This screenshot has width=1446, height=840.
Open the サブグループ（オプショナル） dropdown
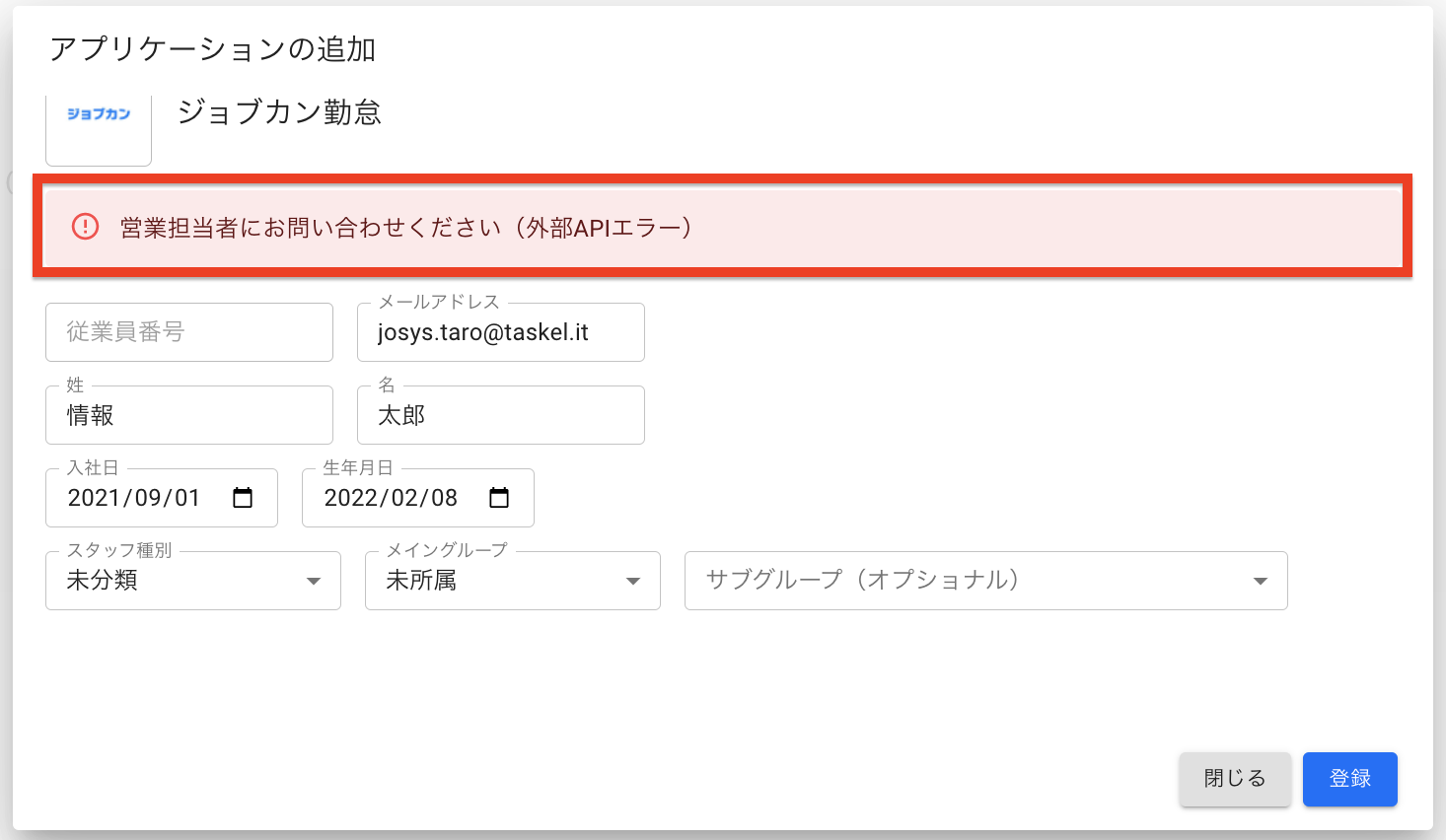(984, 581)
